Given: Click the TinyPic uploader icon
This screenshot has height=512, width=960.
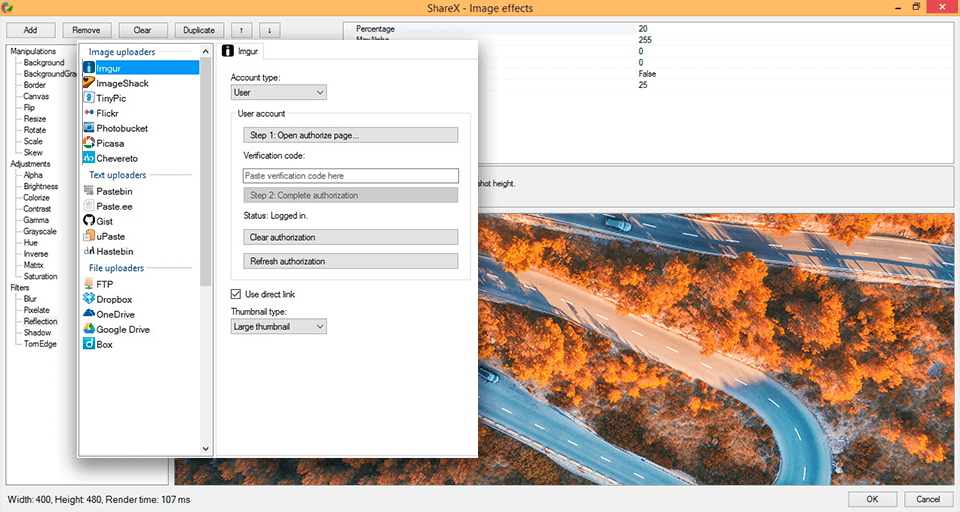Looking at the screenshot, I should pos(89,97).
